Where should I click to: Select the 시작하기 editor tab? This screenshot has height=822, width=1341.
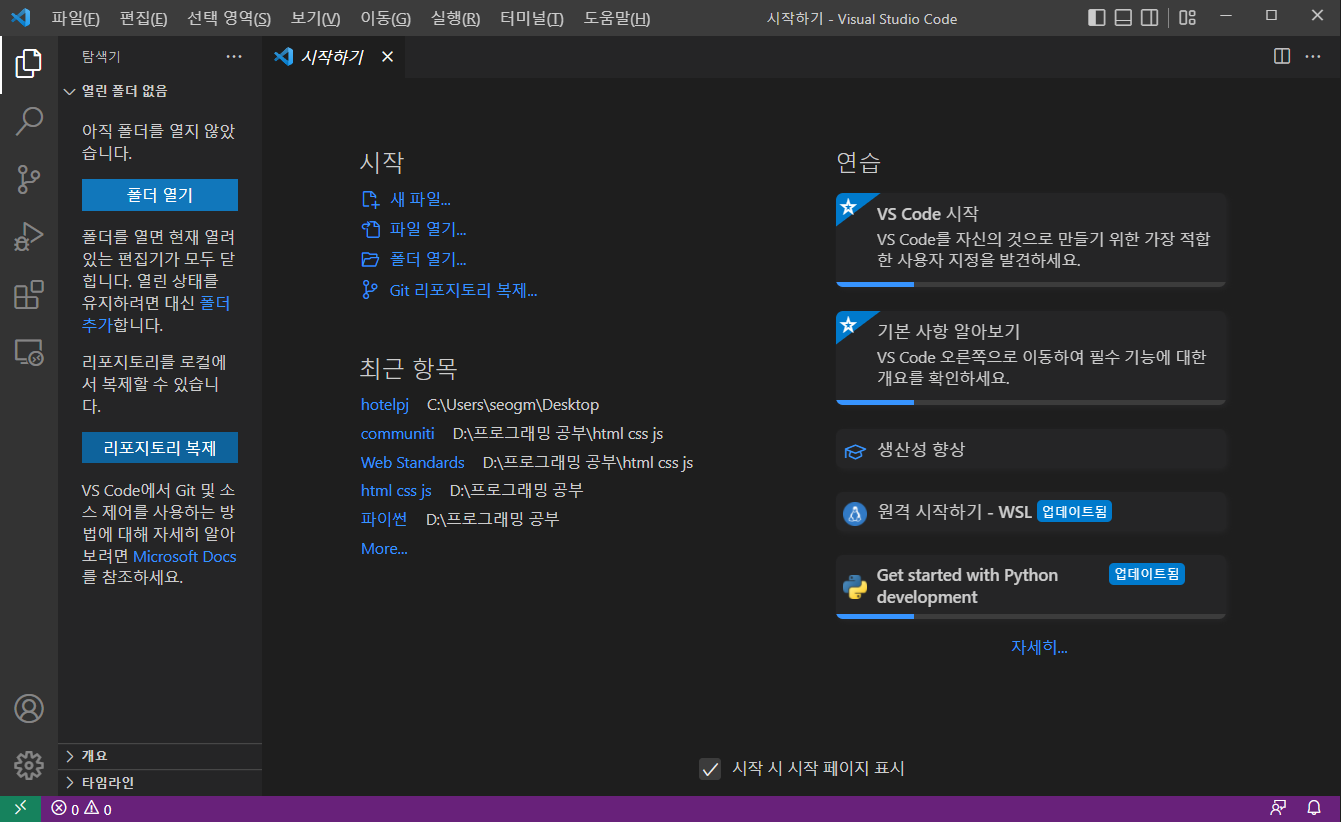(x=334, y=57)
